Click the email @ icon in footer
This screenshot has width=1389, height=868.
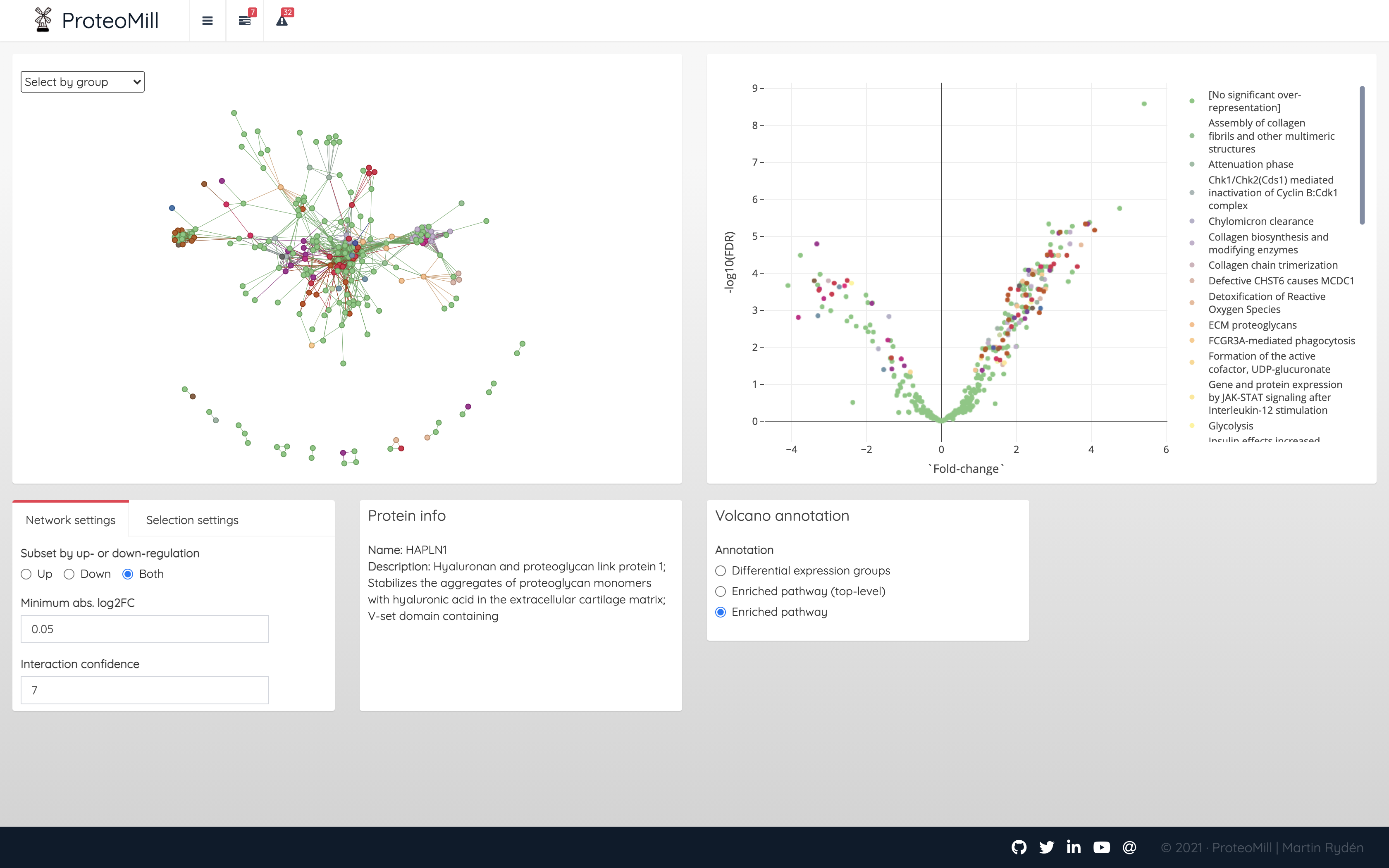(1129, 847)
